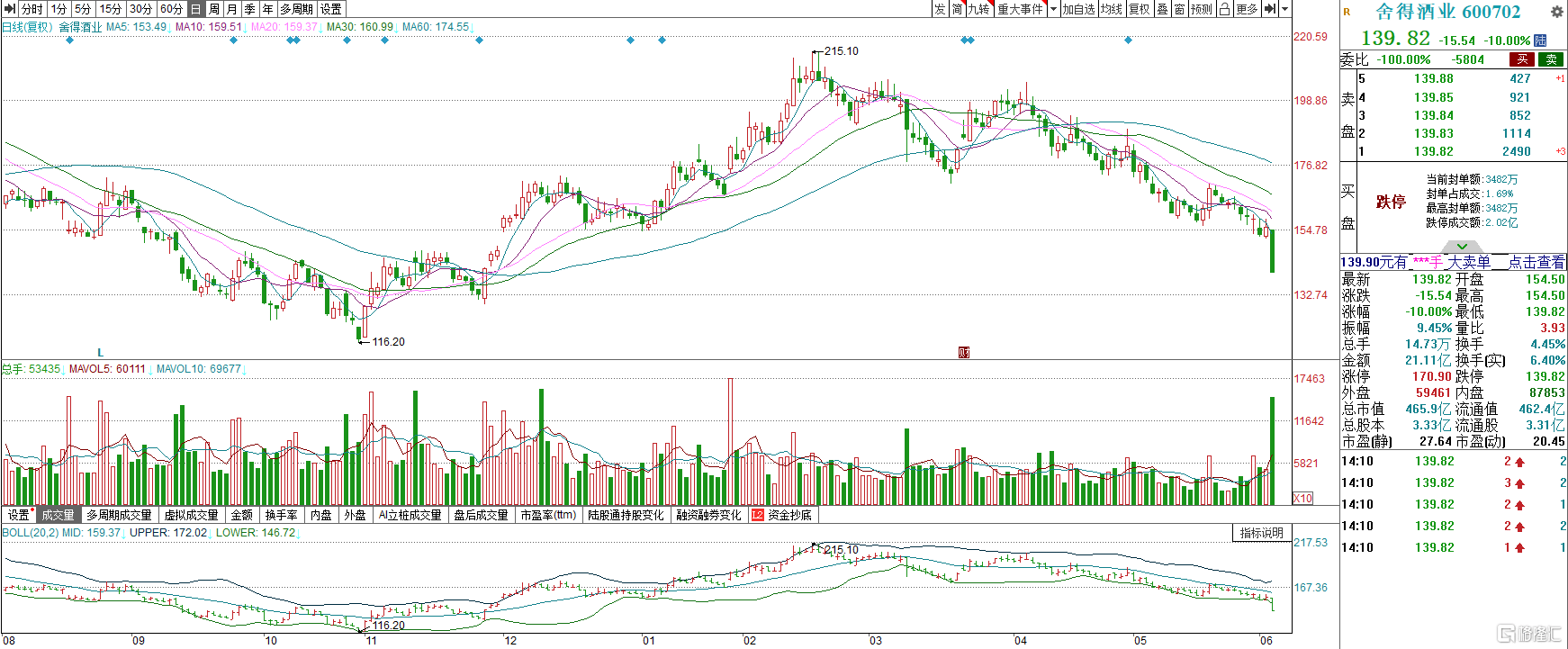Screen dimensions: 1568x649
Task: Select the 30分 period tab
Action: tap(141, 9)
